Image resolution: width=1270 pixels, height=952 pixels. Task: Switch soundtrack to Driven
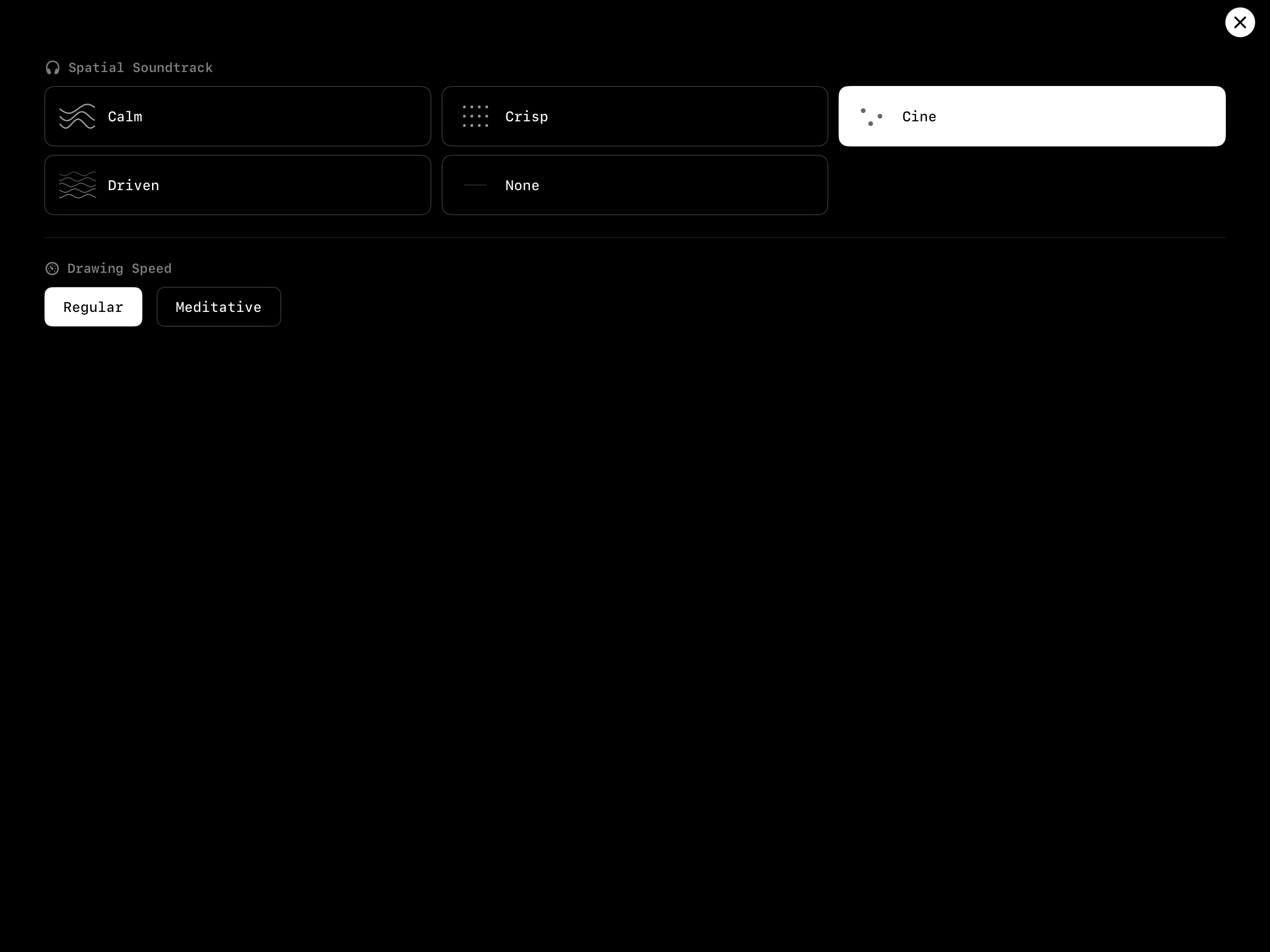click(238, 185)
